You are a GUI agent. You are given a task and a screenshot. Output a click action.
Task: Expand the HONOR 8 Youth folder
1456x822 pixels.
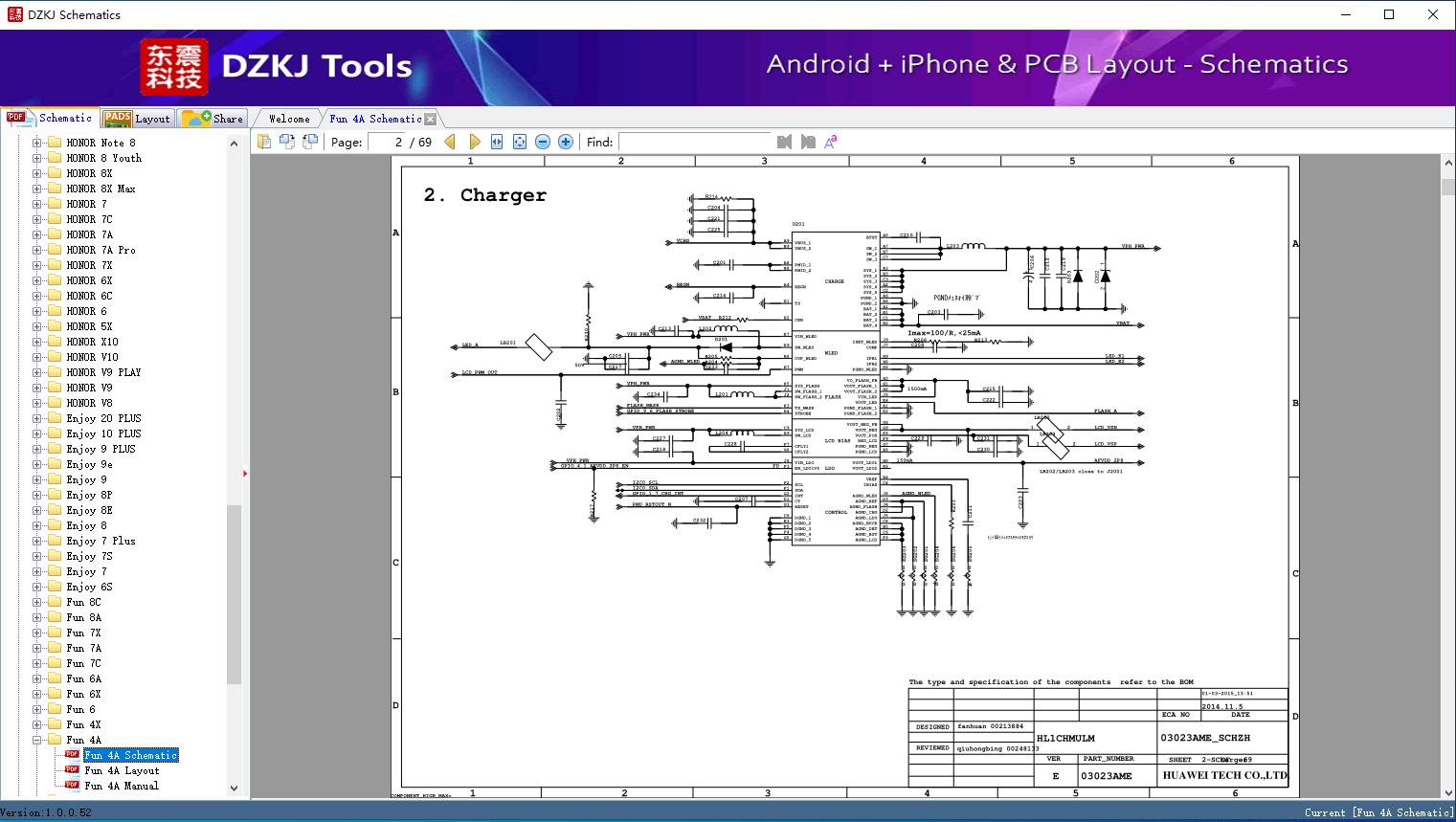pyautogui.click(x=37, y=158)
